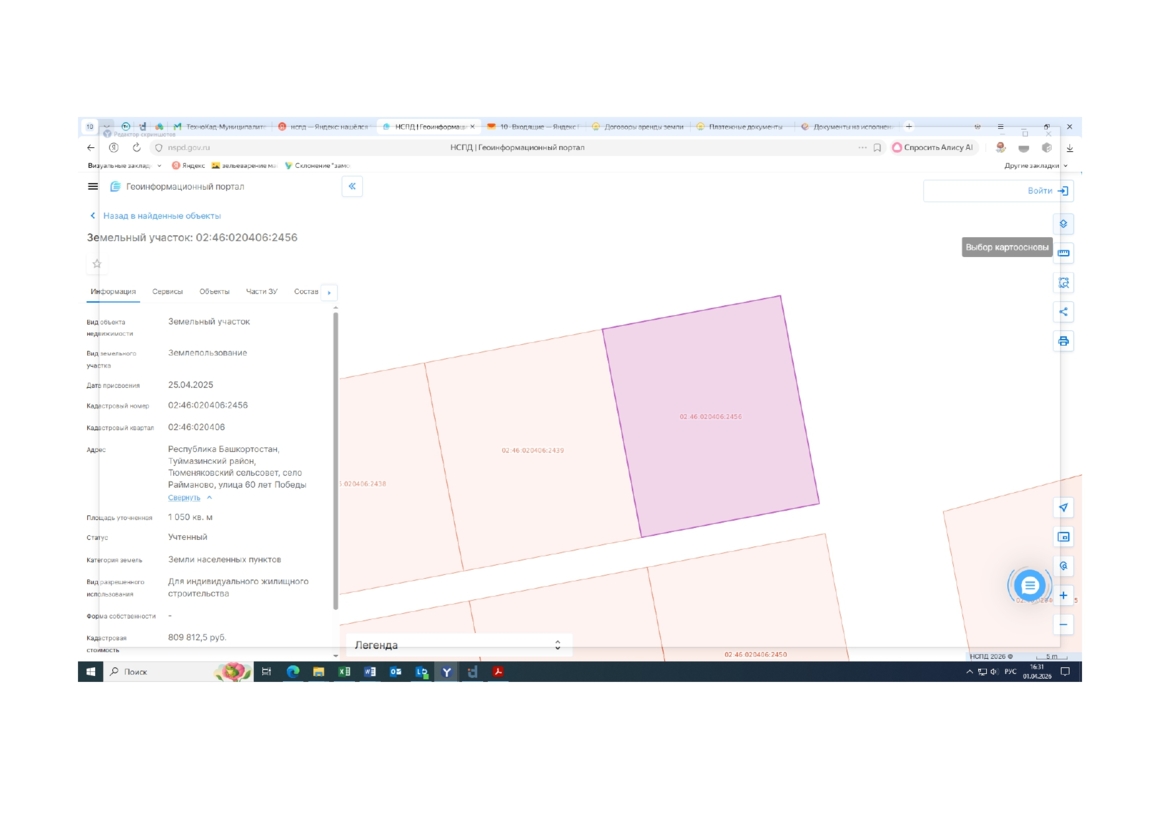Screen dimensions: 1160x820
Task: Open Excel from the Windows taskbar
Action: tap(344, 672)
